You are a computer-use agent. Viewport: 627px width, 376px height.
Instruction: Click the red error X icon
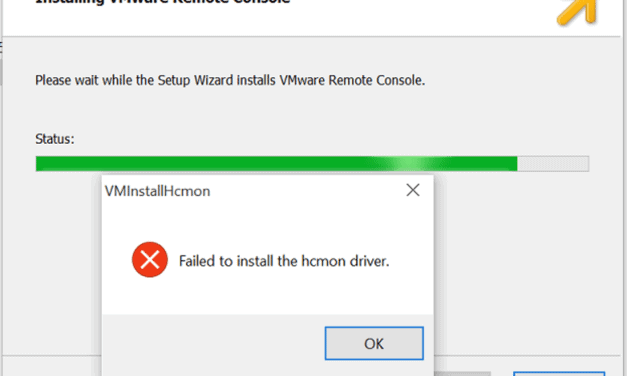pyautogui.click(x=150, y=260)
